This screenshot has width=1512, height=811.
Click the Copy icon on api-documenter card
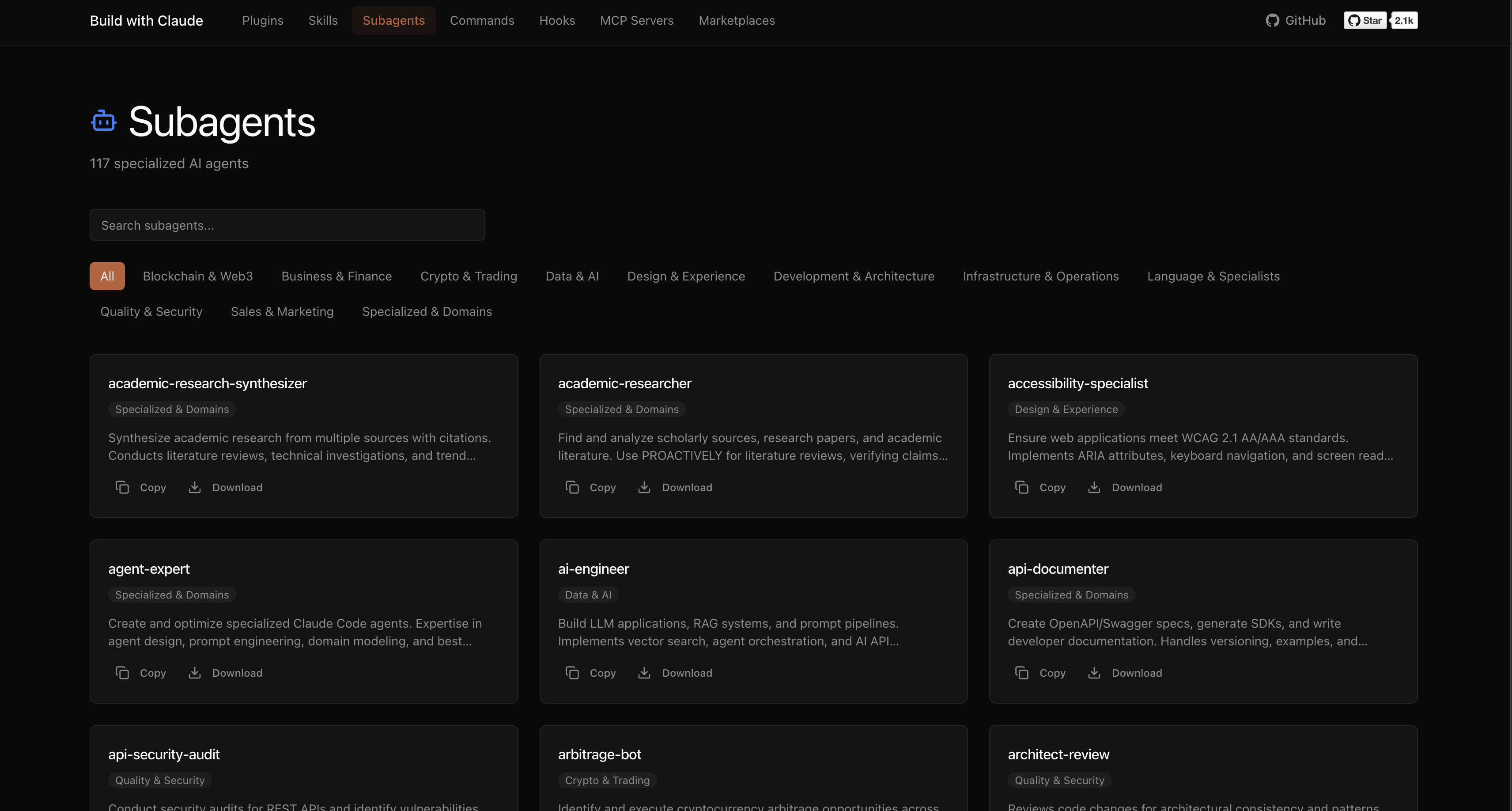click(x=1039, y=672)
